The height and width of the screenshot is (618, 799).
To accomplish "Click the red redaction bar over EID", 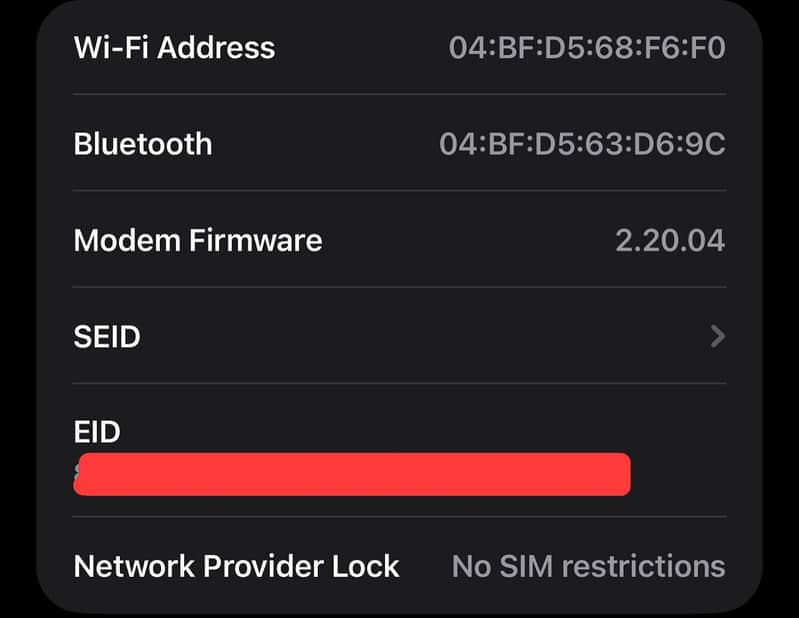I will pos(352,474).
